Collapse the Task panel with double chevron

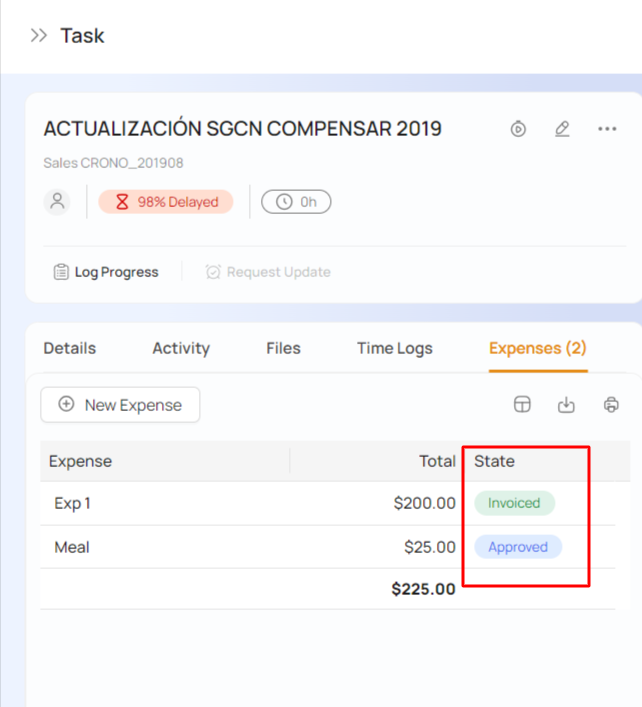pyautogui.click(x=39, y=36)
